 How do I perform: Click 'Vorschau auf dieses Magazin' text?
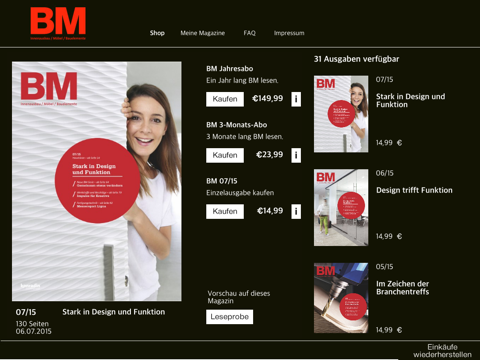click(239, 297)
